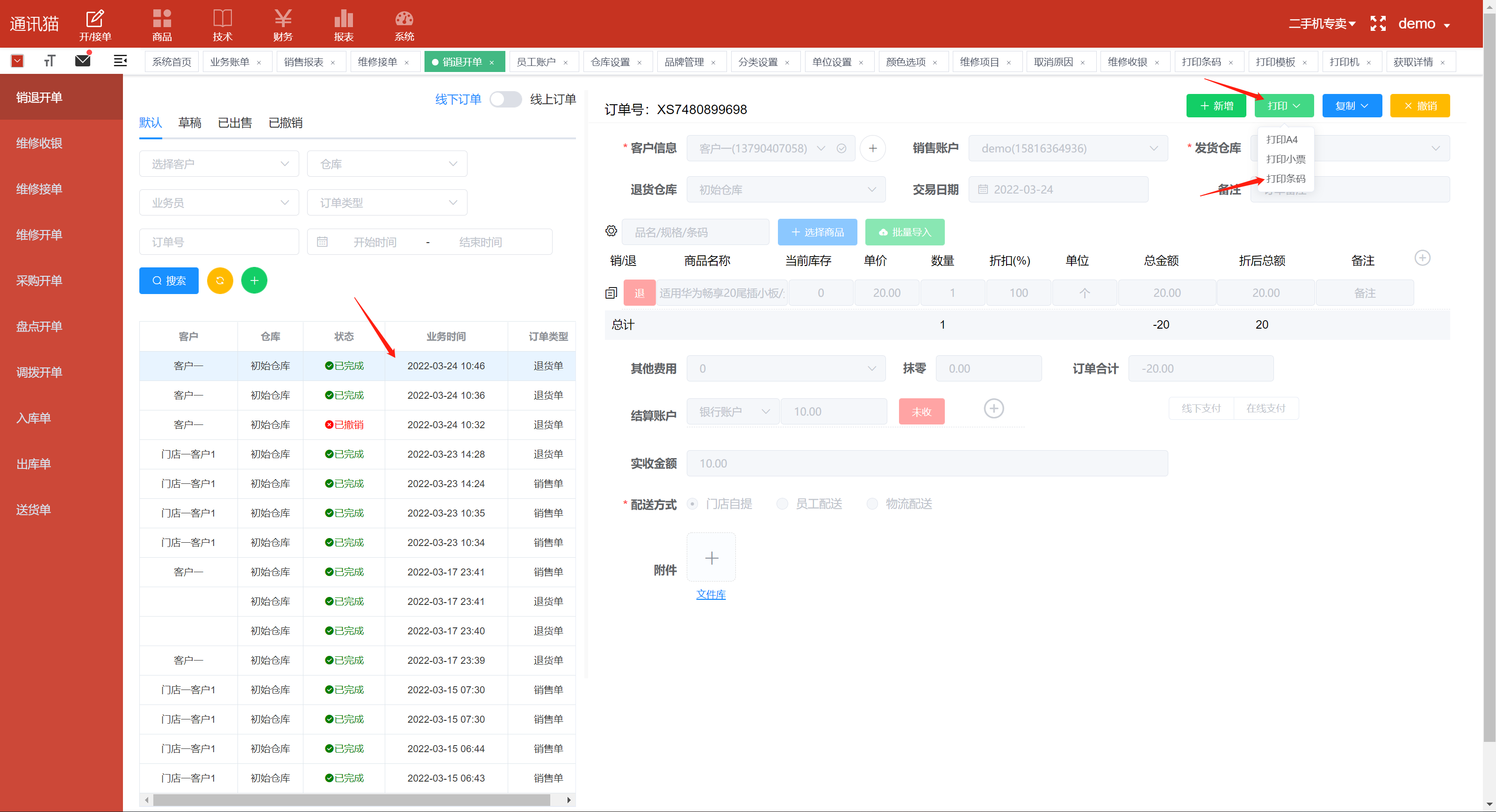Choose 打印A4 from print menu
The height and width of the screenshot is (812, 1496).
pyautogui.click(x=1282, y=139)
